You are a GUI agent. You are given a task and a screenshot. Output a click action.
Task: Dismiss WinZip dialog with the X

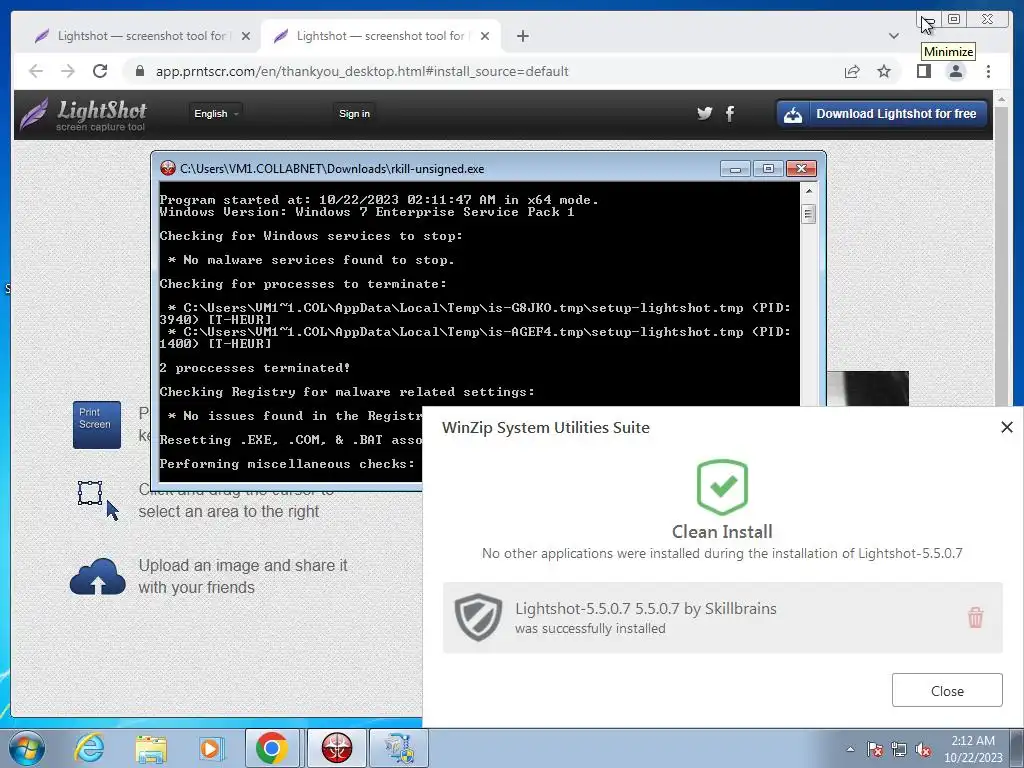pos(1006,427)
